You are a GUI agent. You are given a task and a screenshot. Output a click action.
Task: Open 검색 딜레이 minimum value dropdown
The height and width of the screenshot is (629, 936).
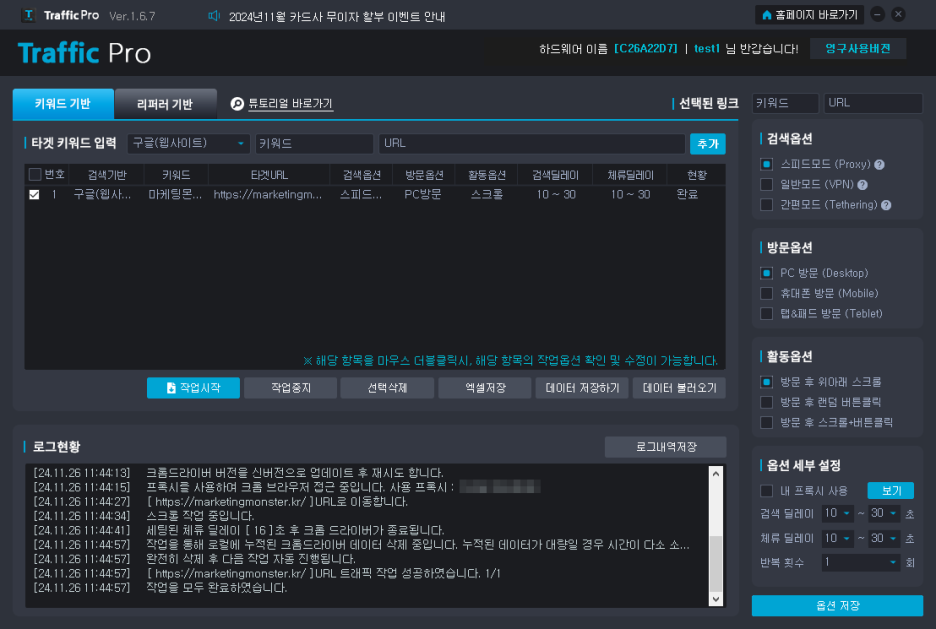[x=838, y=514]
